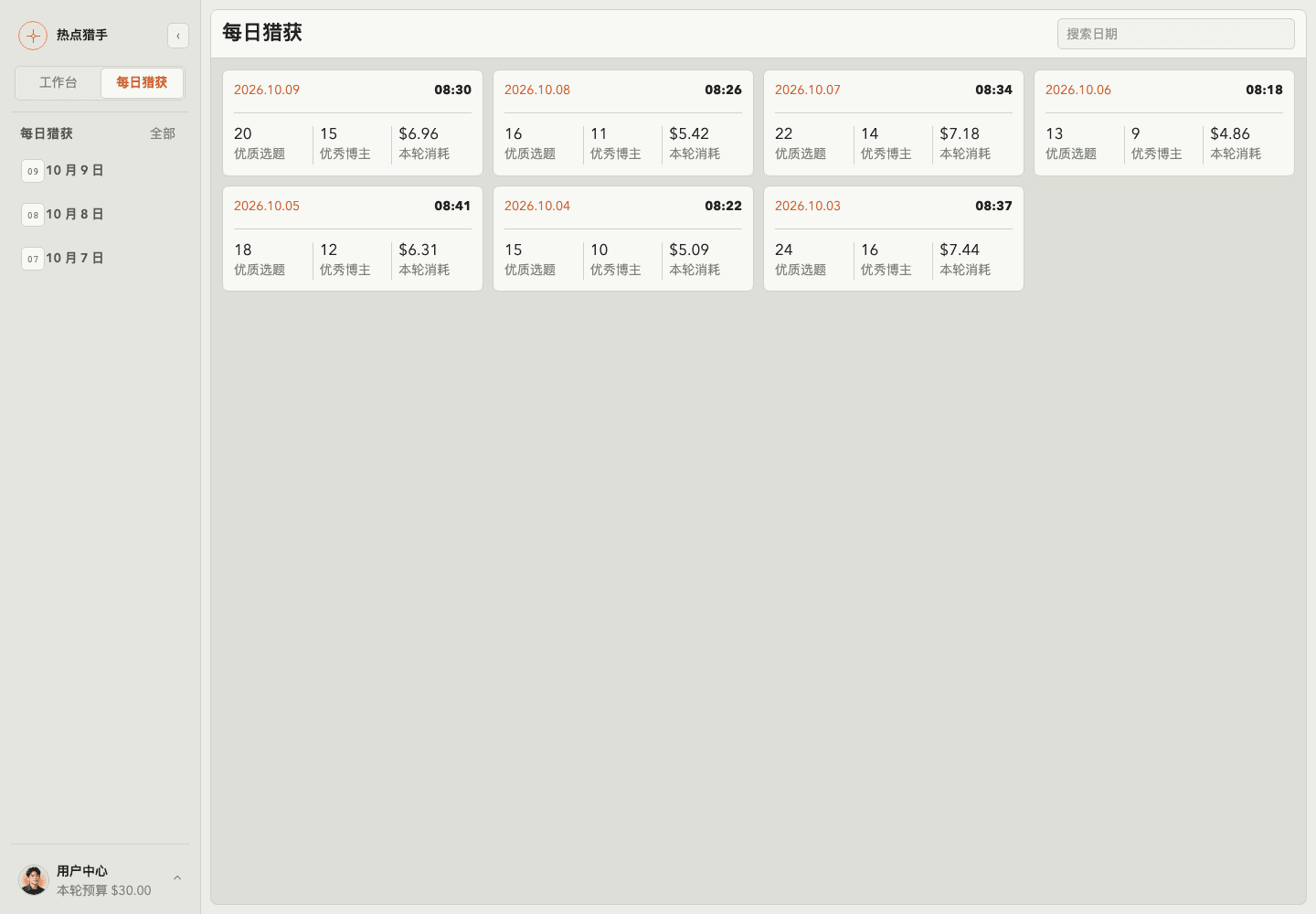1316x914 pixels.
Task: Click the $6.31 cost value
Action: (419, 250)
